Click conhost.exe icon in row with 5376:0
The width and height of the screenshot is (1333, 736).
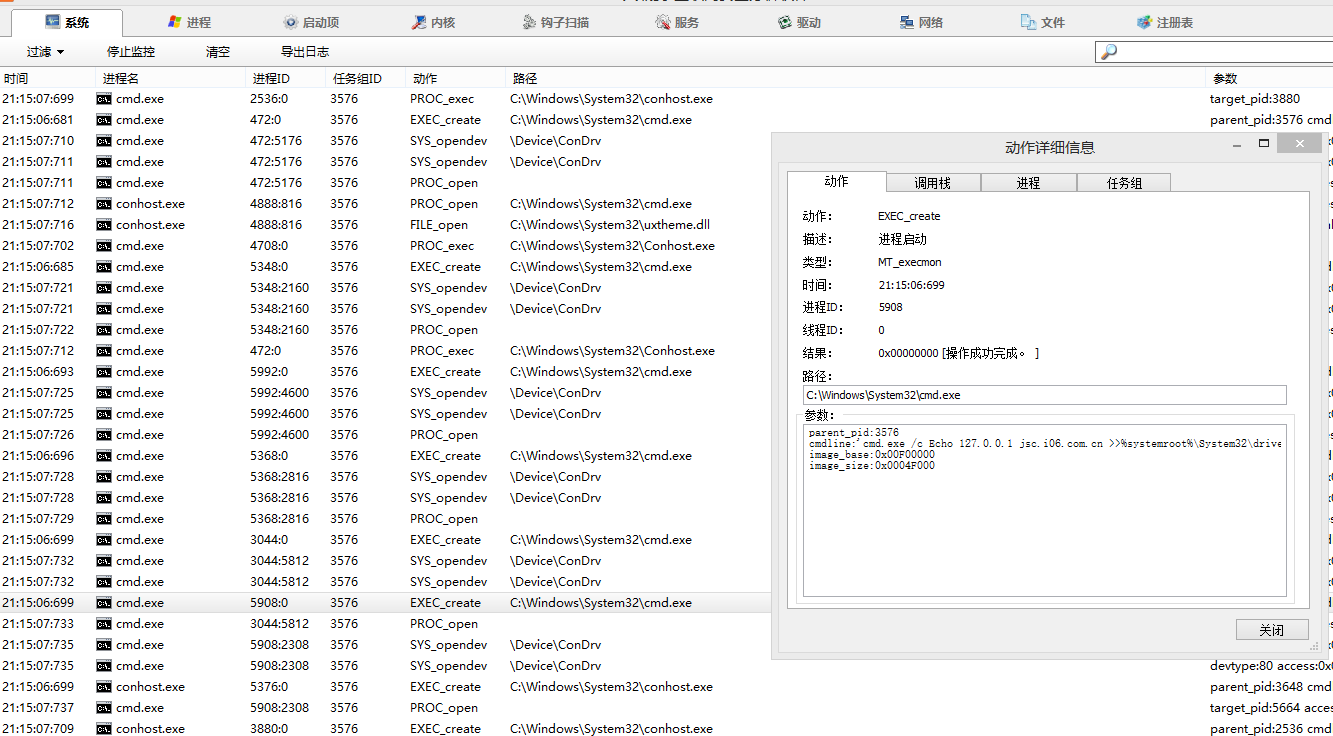[103, 687]
